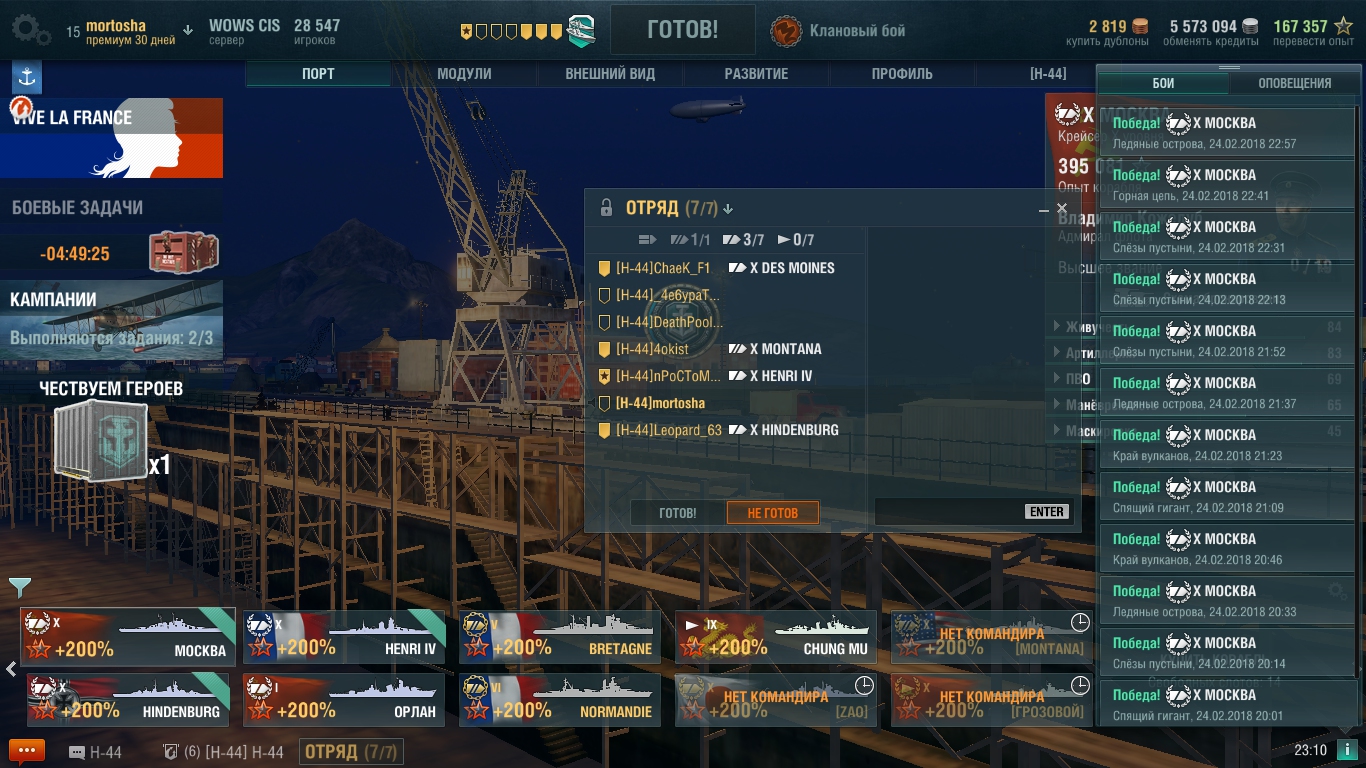Set division status to НЕ ГОТОВ

(x=773, y=513)
